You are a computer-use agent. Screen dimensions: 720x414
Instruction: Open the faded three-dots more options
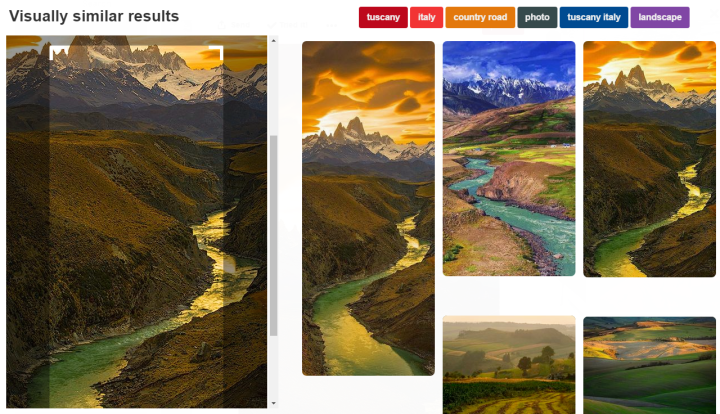tap(332, 25)
